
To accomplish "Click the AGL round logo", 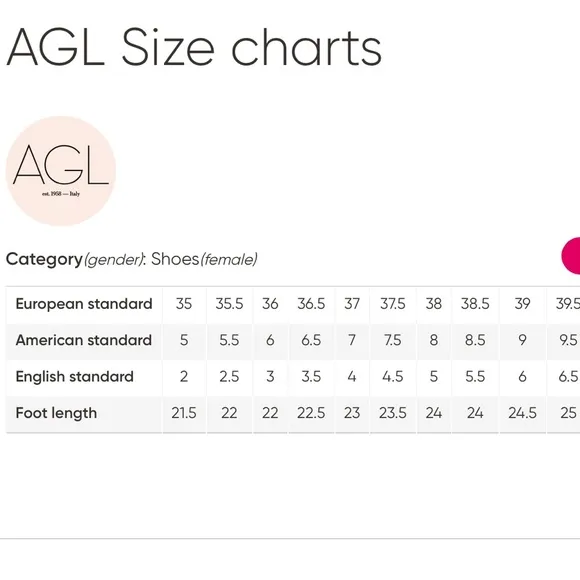I will (61, 171).
